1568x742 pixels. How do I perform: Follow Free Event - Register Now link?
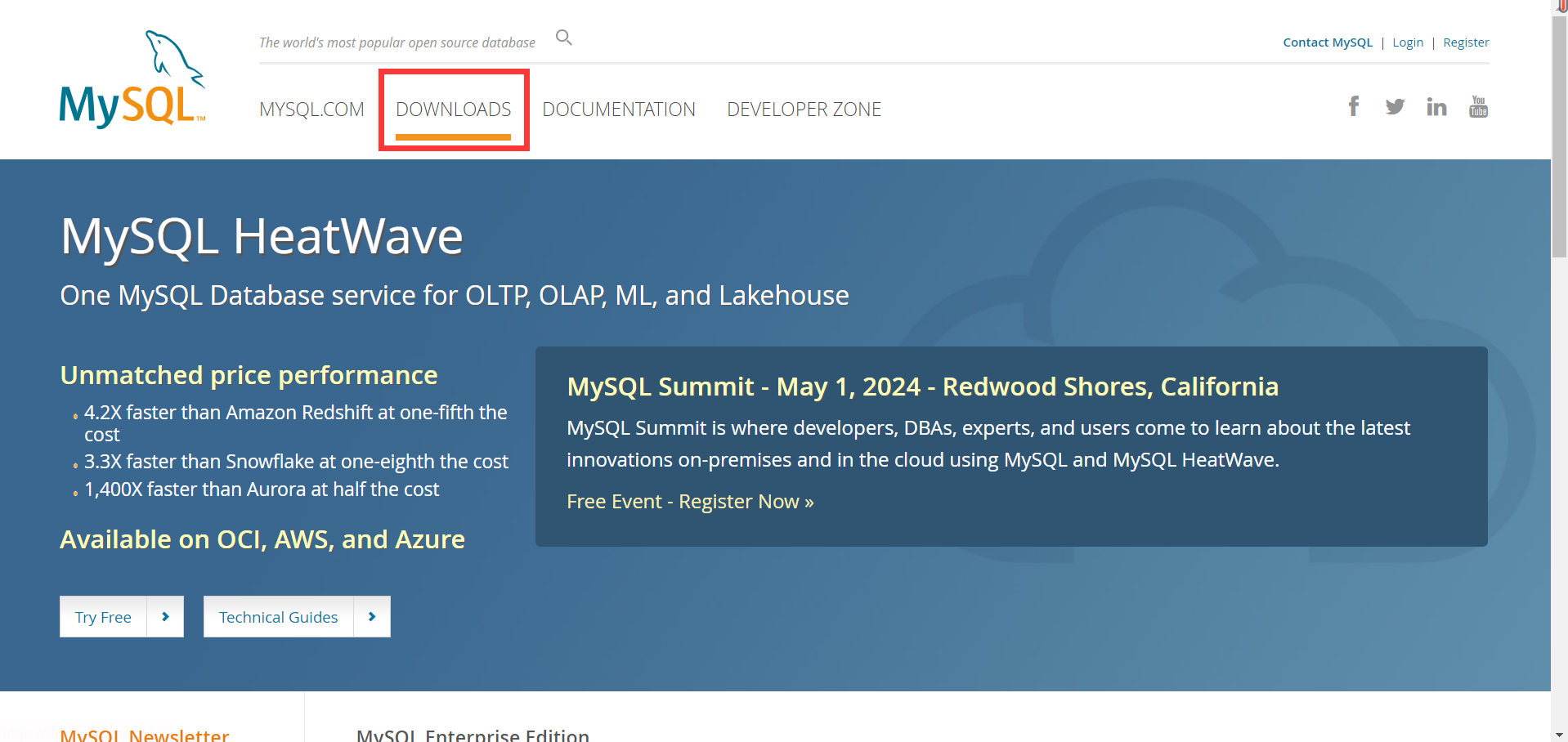tap(690, 502)
